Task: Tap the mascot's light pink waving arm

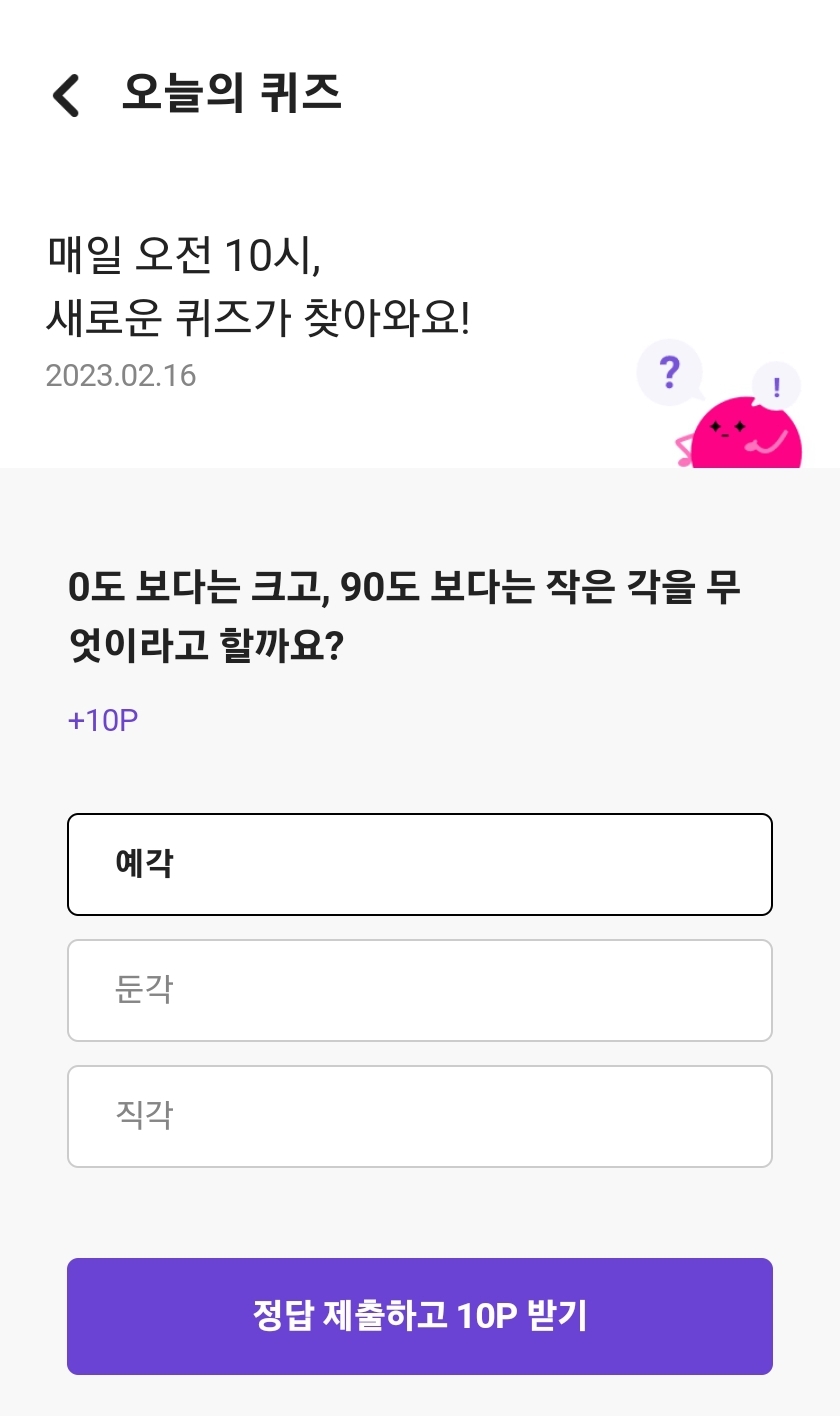Action: [x=772, y=441]
